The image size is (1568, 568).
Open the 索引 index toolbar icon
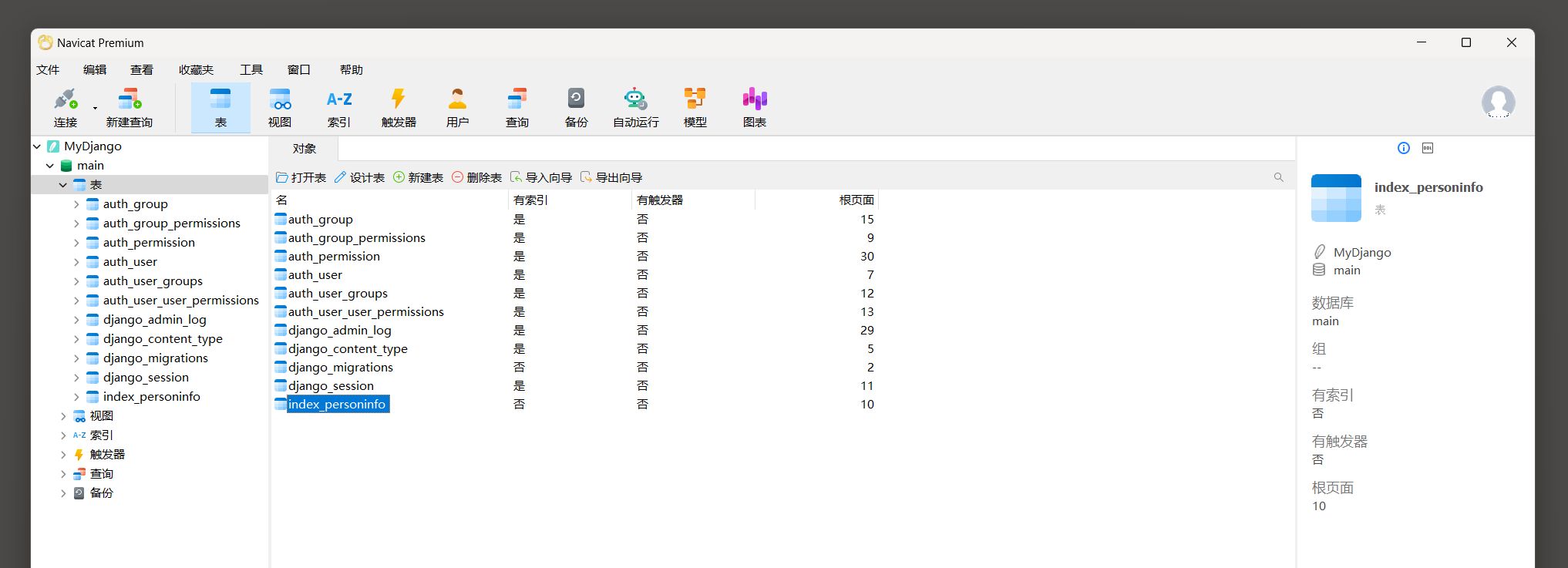(339, 107)
